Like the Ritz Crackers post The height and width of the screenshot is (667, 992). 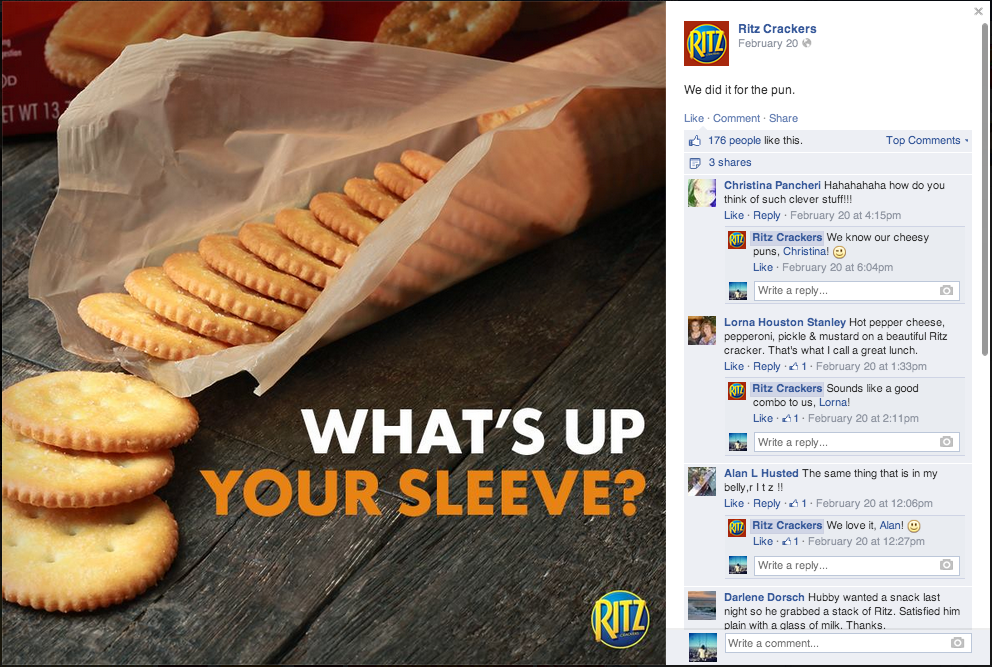(693, 118)
